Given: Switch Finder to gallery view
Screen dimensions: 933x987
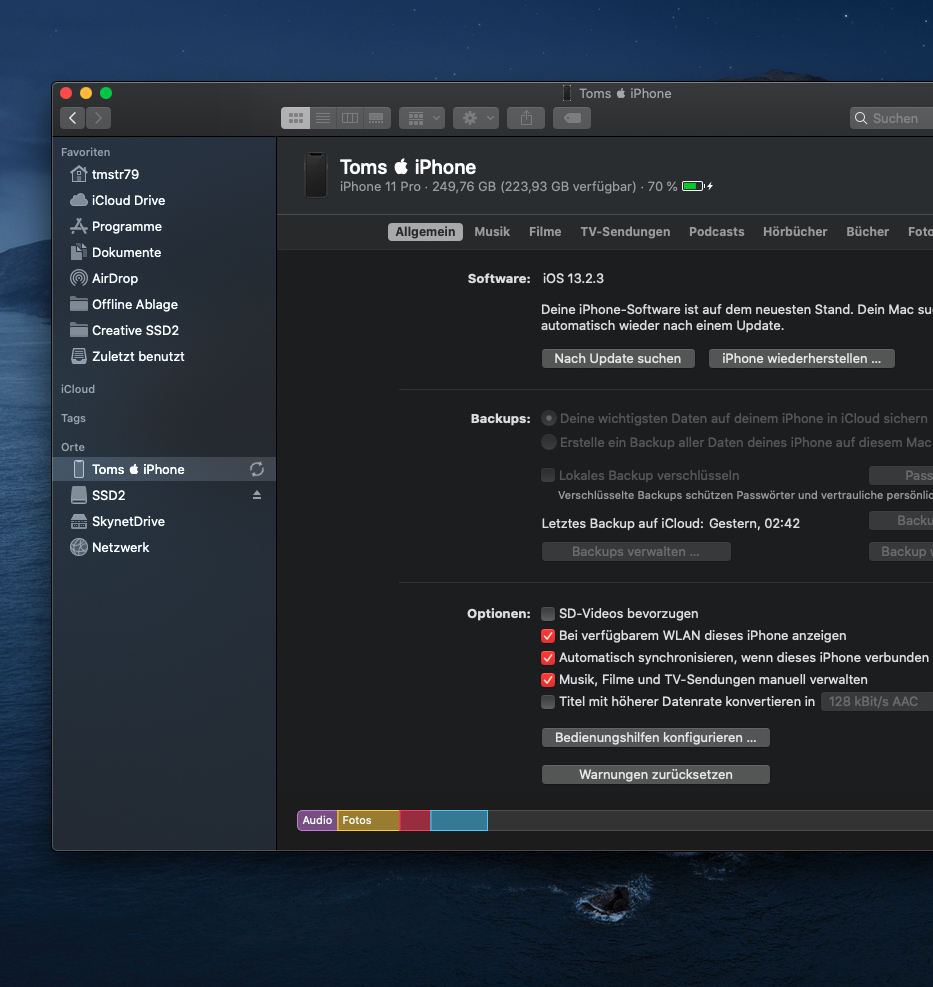Looking at the screenshot, I should coord(376,118).
